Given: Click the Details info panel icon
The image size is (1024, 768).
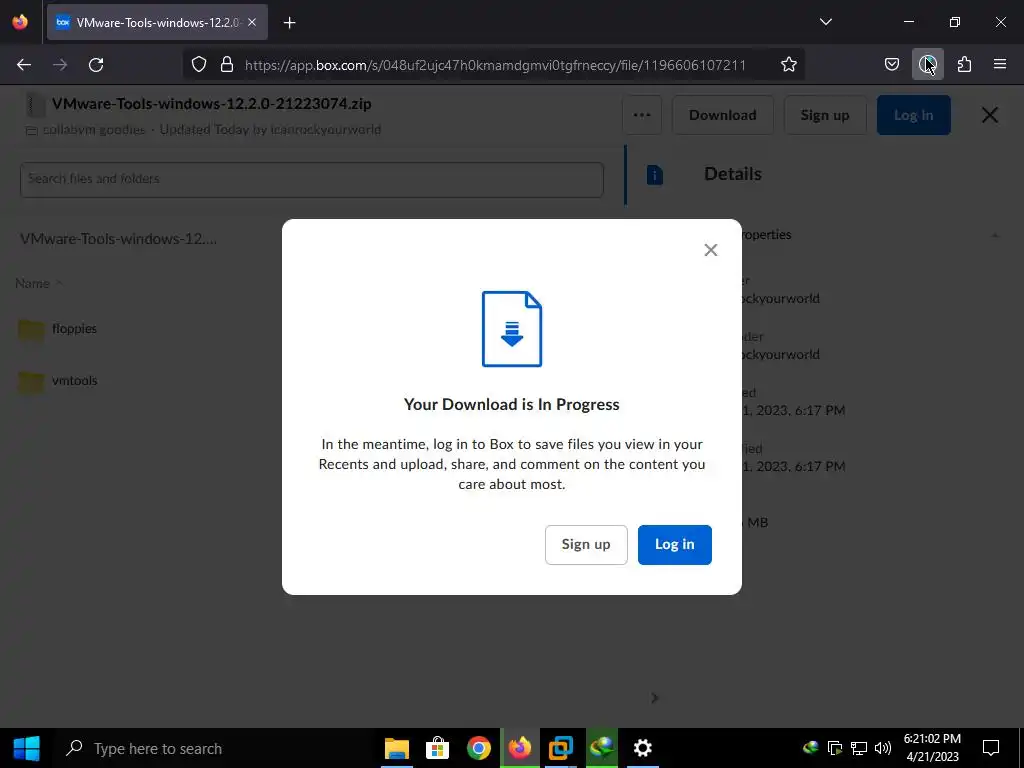Looking at the screenshot, I should pos(654,174).
